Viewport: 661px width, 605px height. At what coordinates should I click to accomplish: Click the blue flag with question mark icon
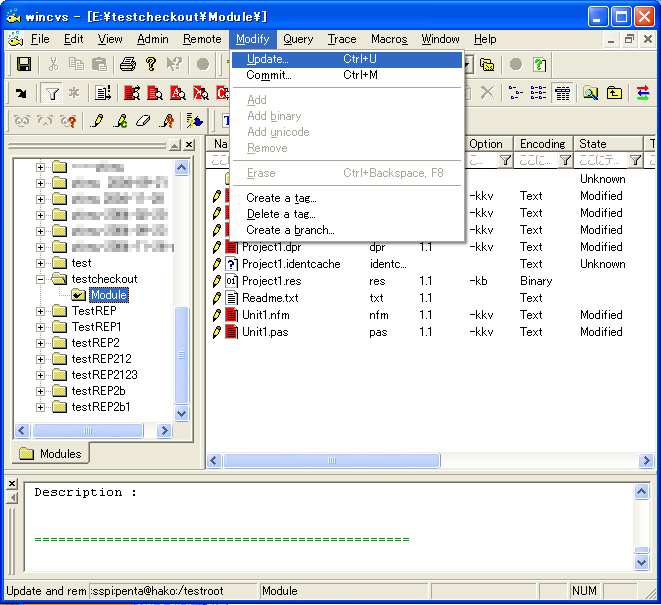click(194, 121)
